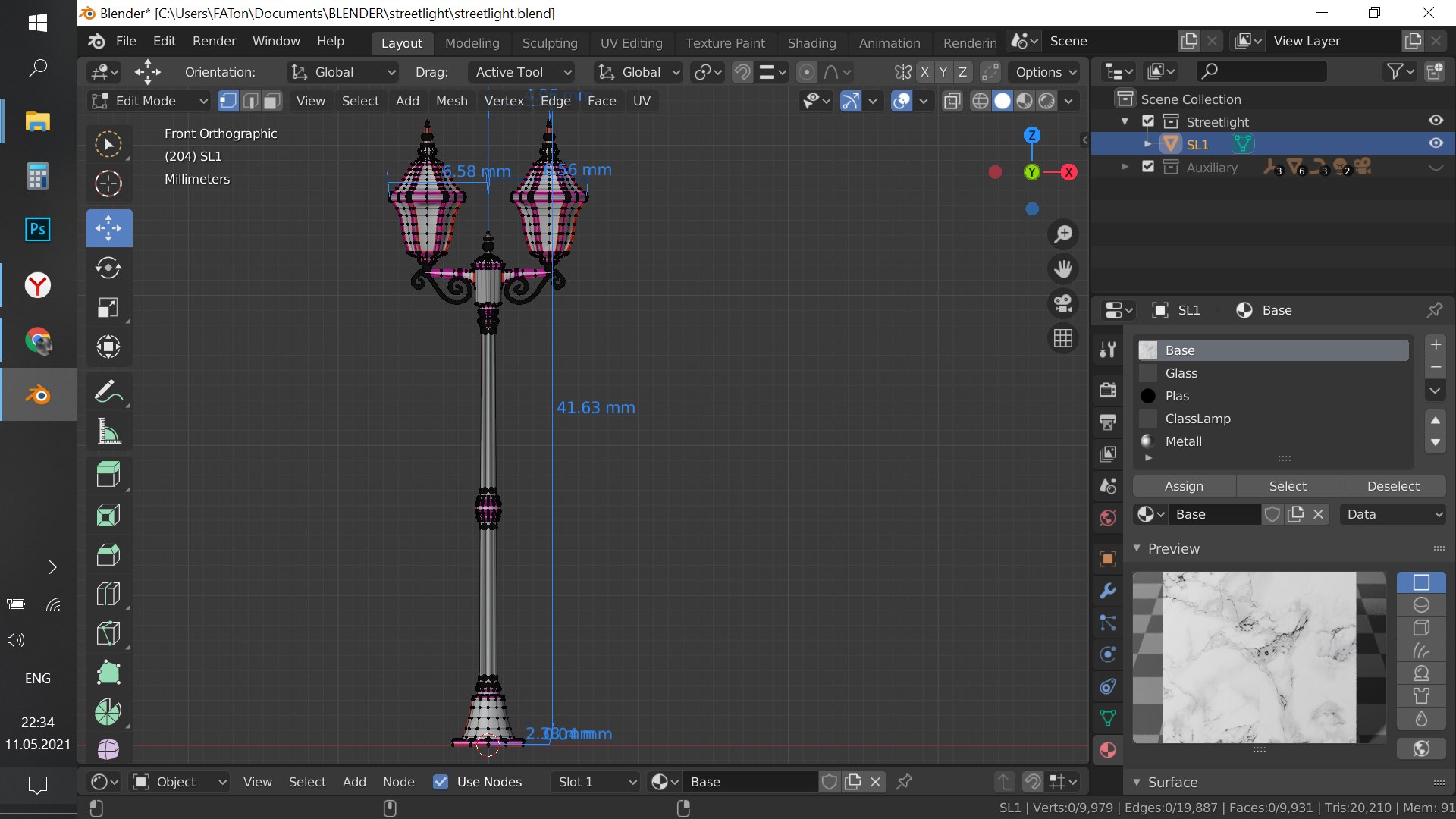Select the Cursor tool
This screenshot has height=819, width=1456.
click(x=108, y=184)
